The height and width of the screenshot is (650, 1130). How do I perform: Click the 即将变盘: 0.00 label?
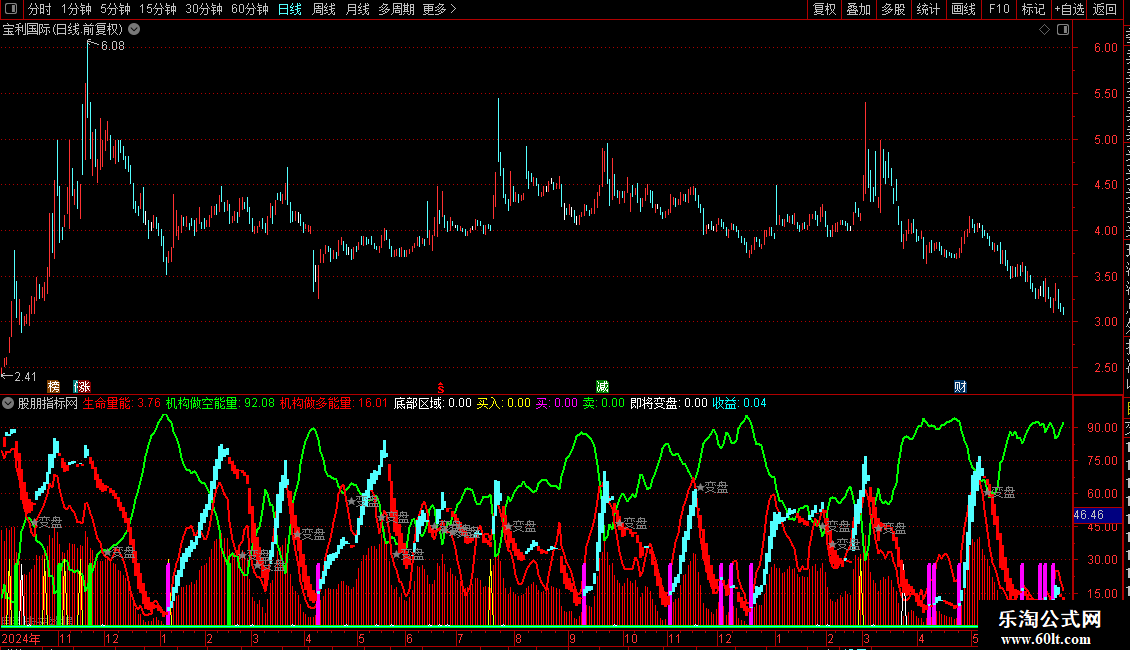click(669, 404)
